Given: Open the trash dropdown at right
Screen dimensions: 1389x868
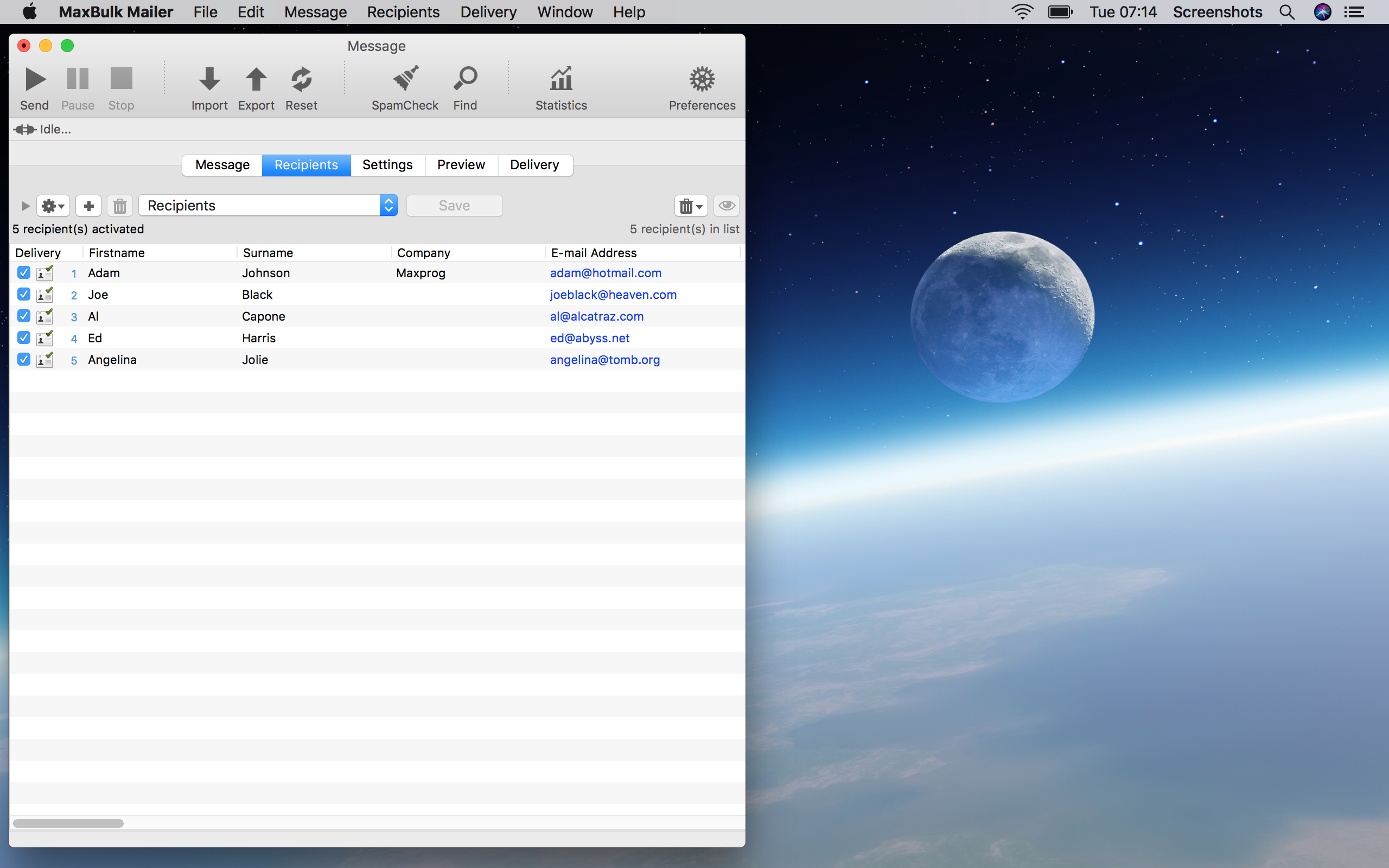Looking at the screenshot, I should pyautogui.click(x=691, y=206).
